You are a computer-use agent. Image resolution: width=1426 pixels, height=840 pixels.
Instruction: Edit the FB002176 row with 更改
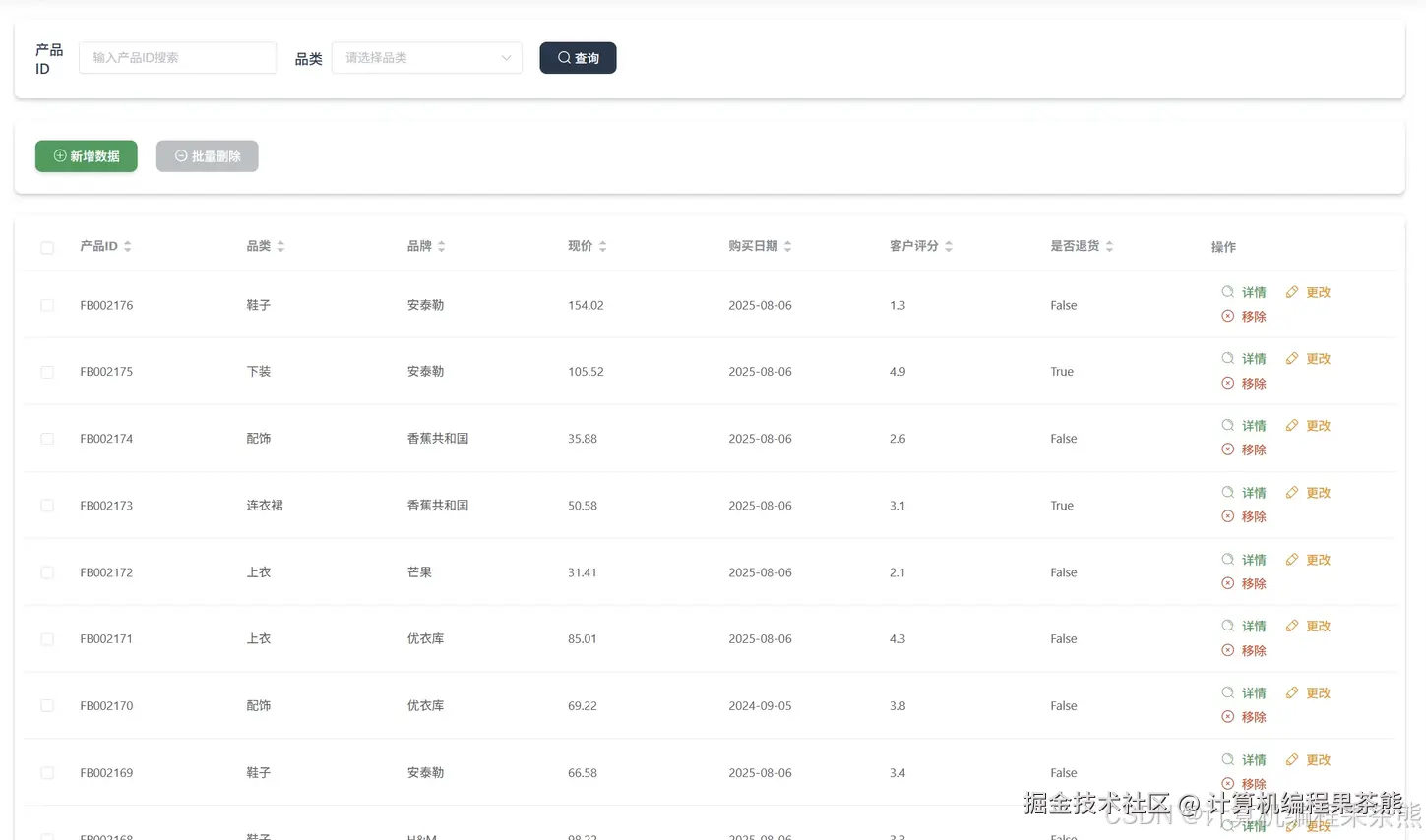click(1308, 292)
